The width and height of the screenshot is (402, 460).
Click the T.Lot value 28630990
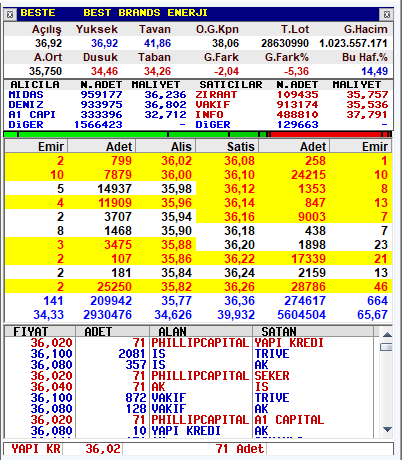click(285, 43)
